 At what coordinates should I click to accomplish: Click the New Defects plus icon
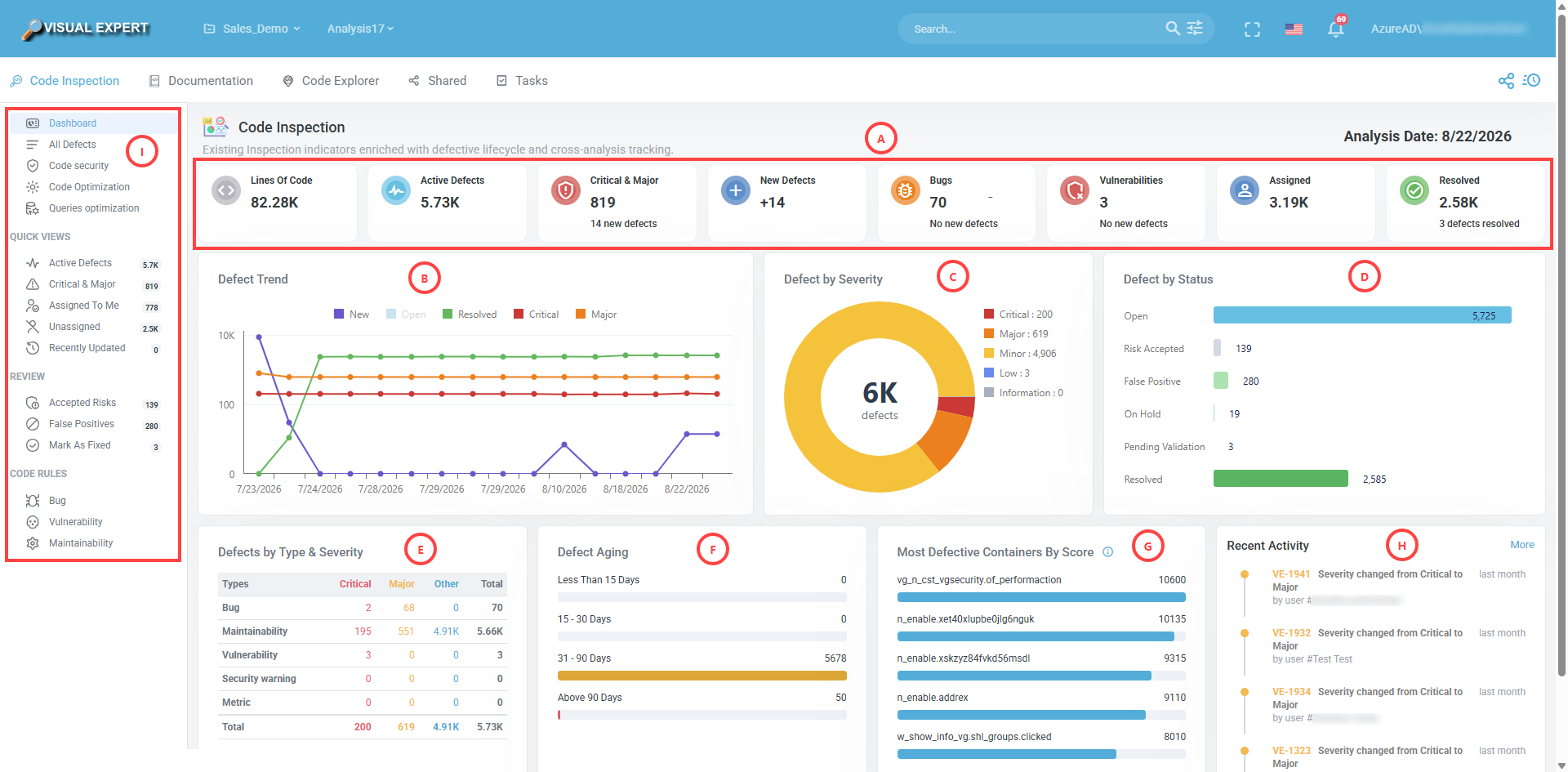(x=735, y=191)
